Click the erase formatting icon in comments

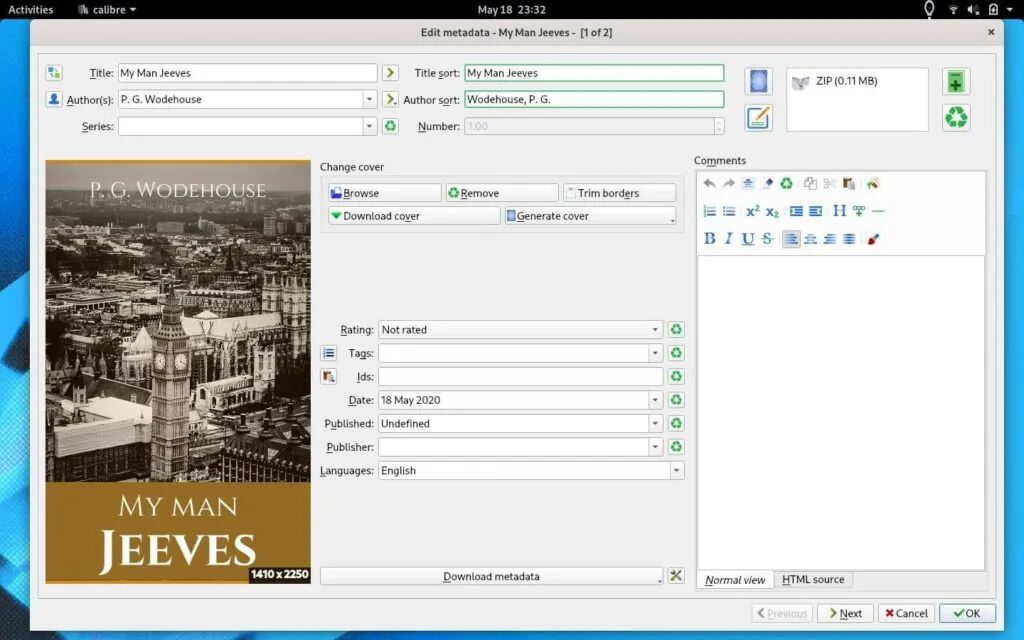click(x=767, y=184)
